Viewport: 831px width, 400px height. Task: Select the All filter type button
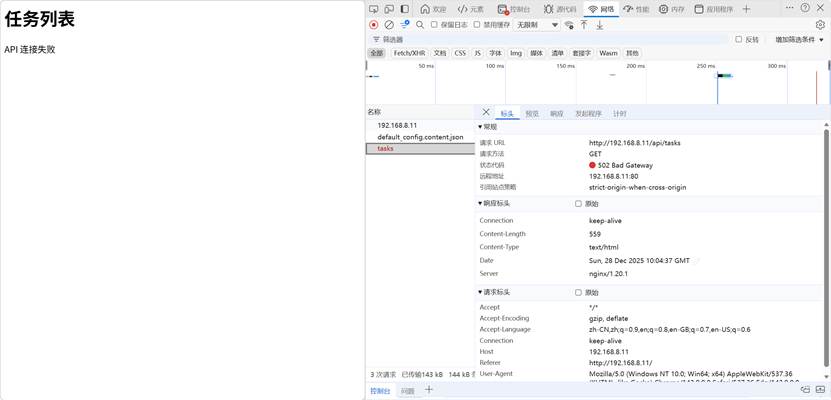coord(376,53)
